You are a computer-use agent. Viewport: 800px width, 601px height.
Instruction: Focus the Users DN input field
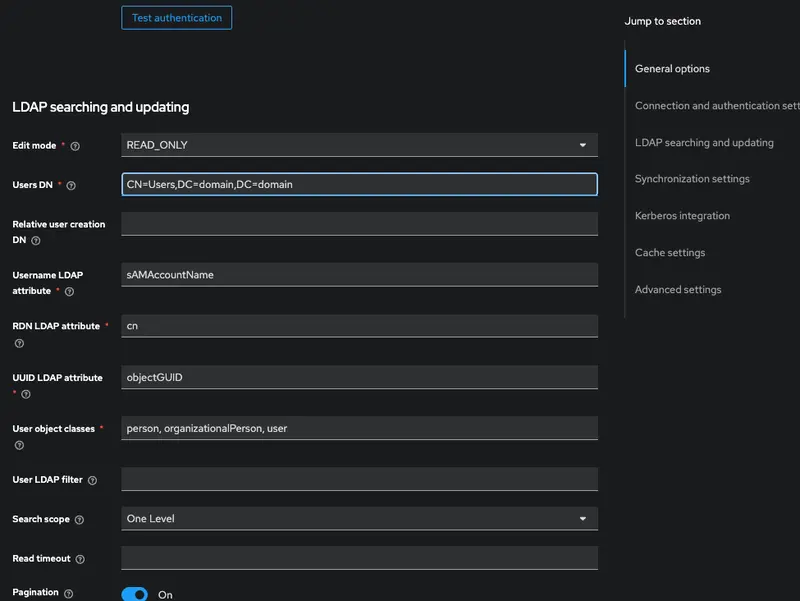pyautogui.click(x=359, y=184)
